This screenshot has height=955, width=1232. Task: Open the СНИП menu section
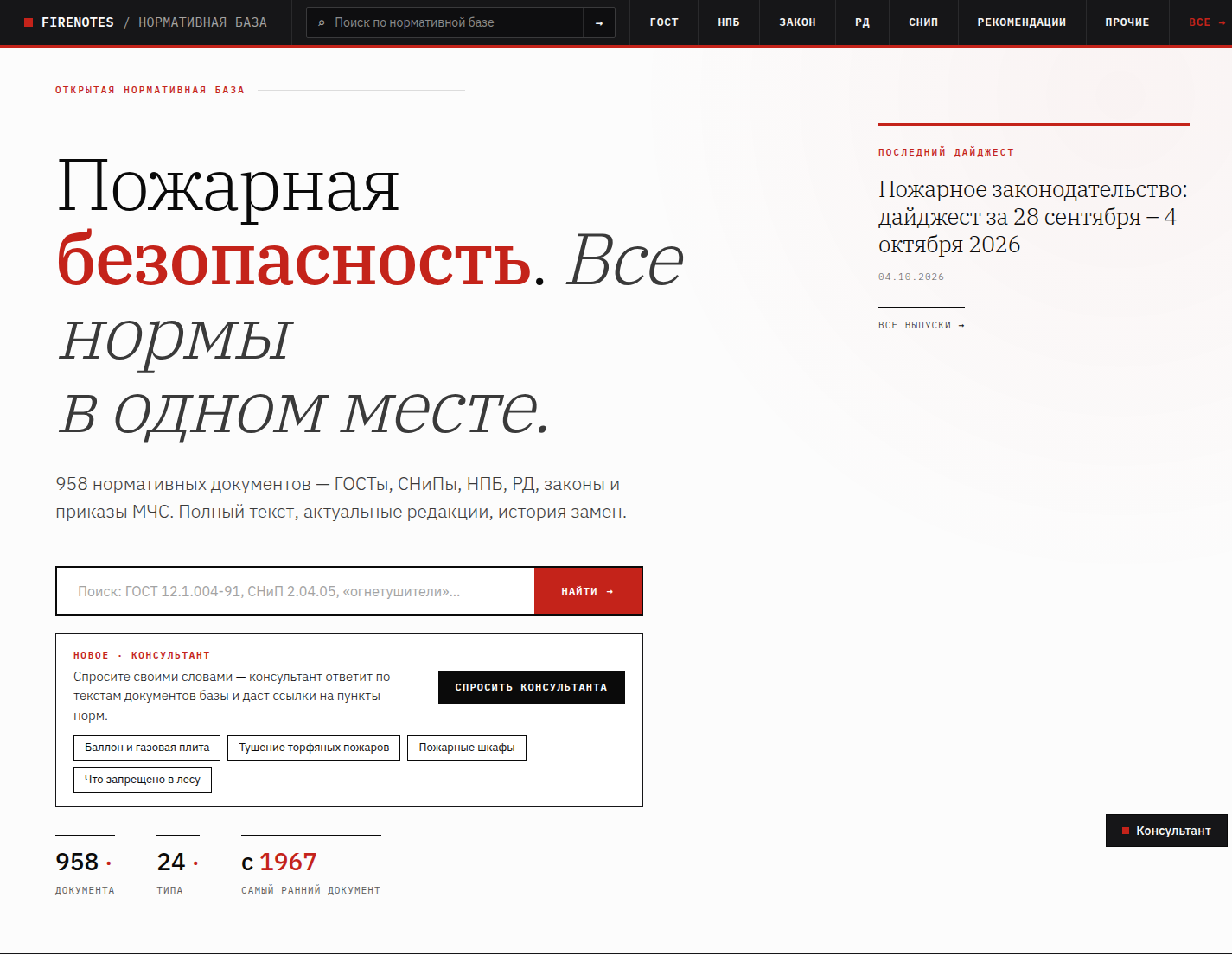click(923, 22)
